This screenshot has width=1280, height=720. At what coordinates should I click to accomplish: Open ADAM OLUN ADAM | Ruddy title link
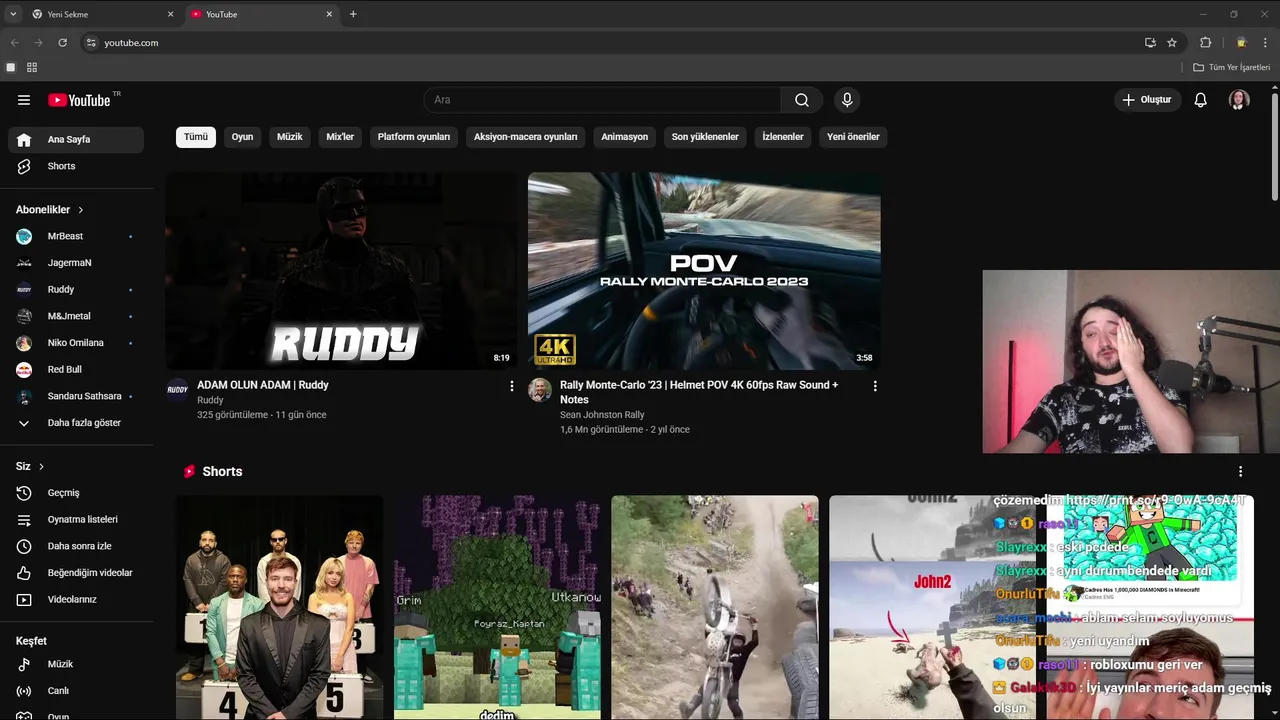tap(263, 385)
